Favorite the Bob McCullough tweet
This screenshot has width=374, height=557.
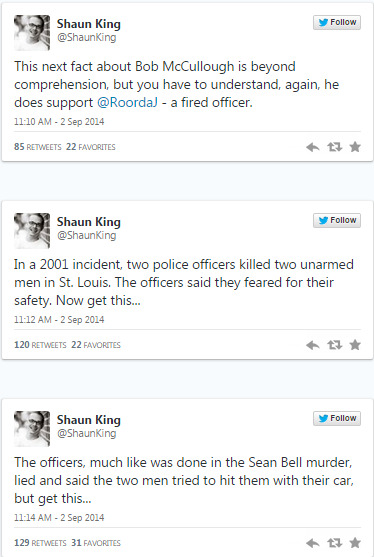(355, 147)
